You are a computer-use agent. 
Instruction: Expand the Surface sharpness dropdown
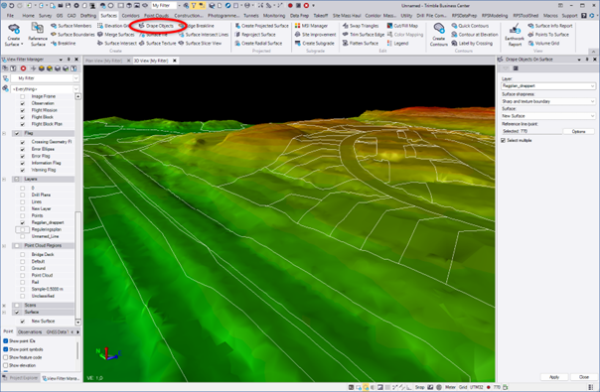(x=548, y=101)
